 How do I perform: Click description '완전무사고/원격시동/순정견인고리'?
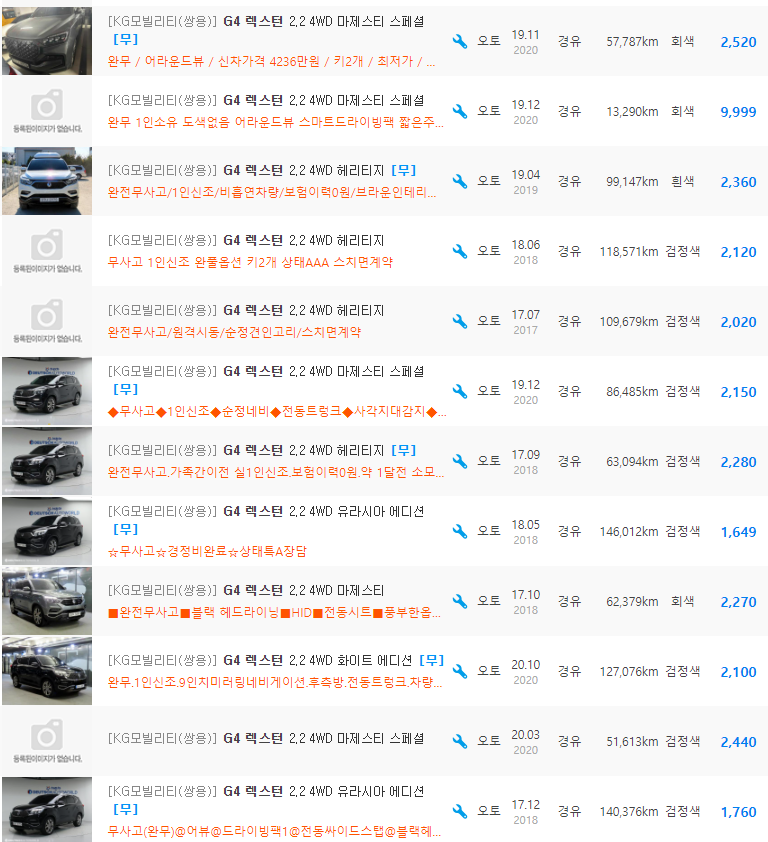pos(234,332)
